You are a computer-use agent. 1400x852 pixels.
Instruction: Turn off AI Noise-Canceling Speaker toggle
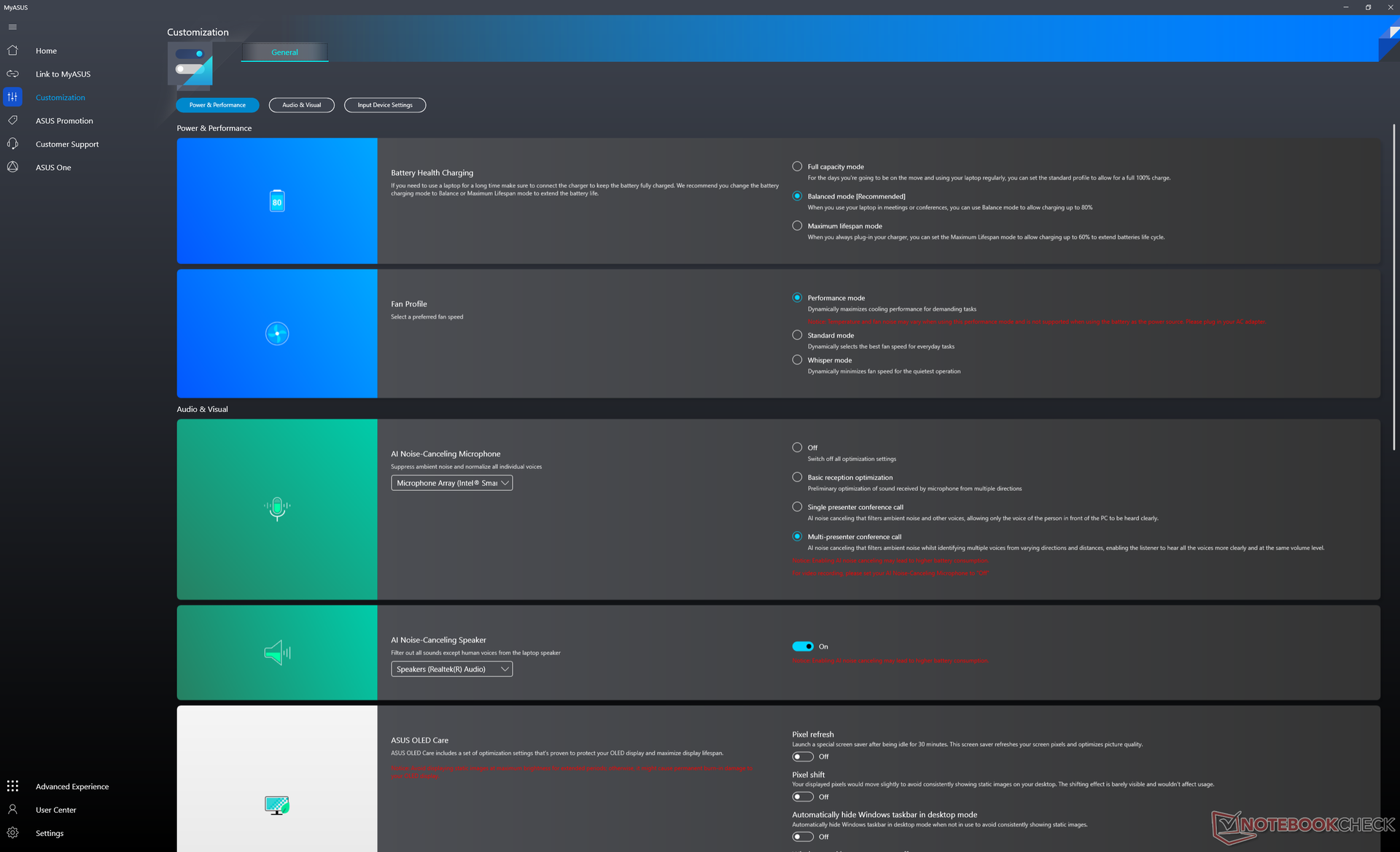(x=802, y=646)
